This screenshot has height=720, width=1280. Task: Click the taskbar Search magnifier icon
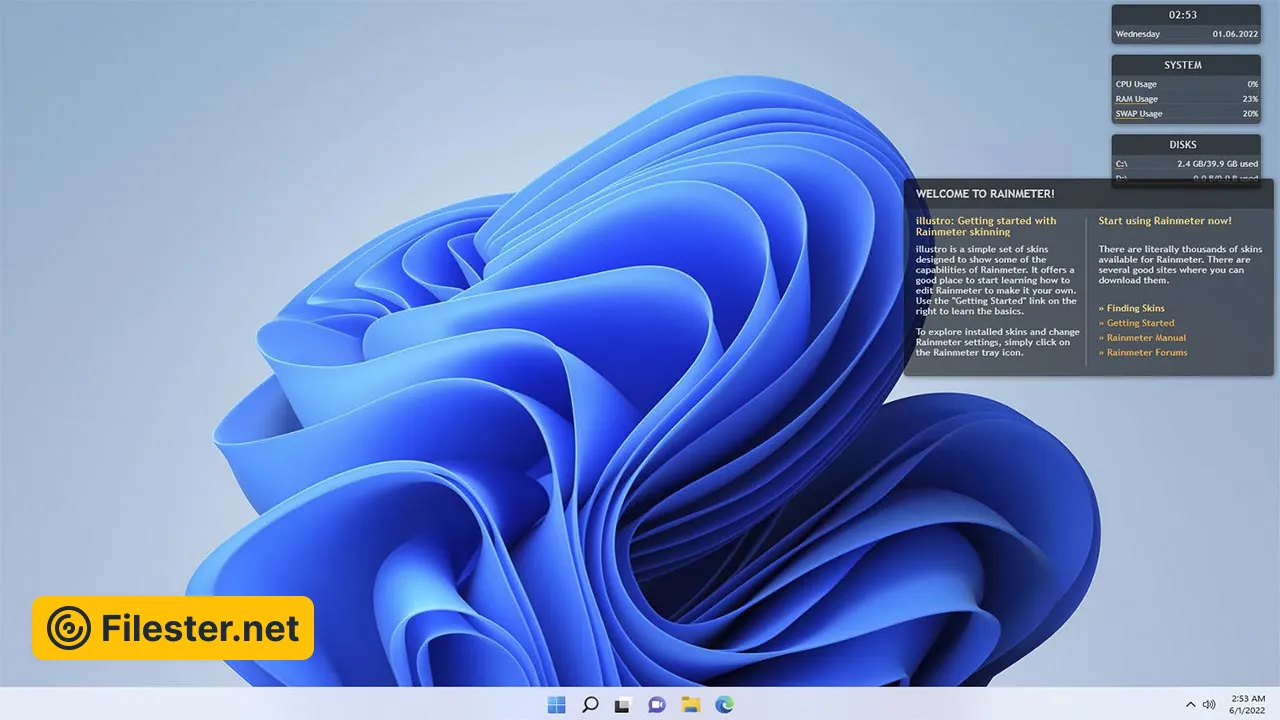tap(590, 705)
